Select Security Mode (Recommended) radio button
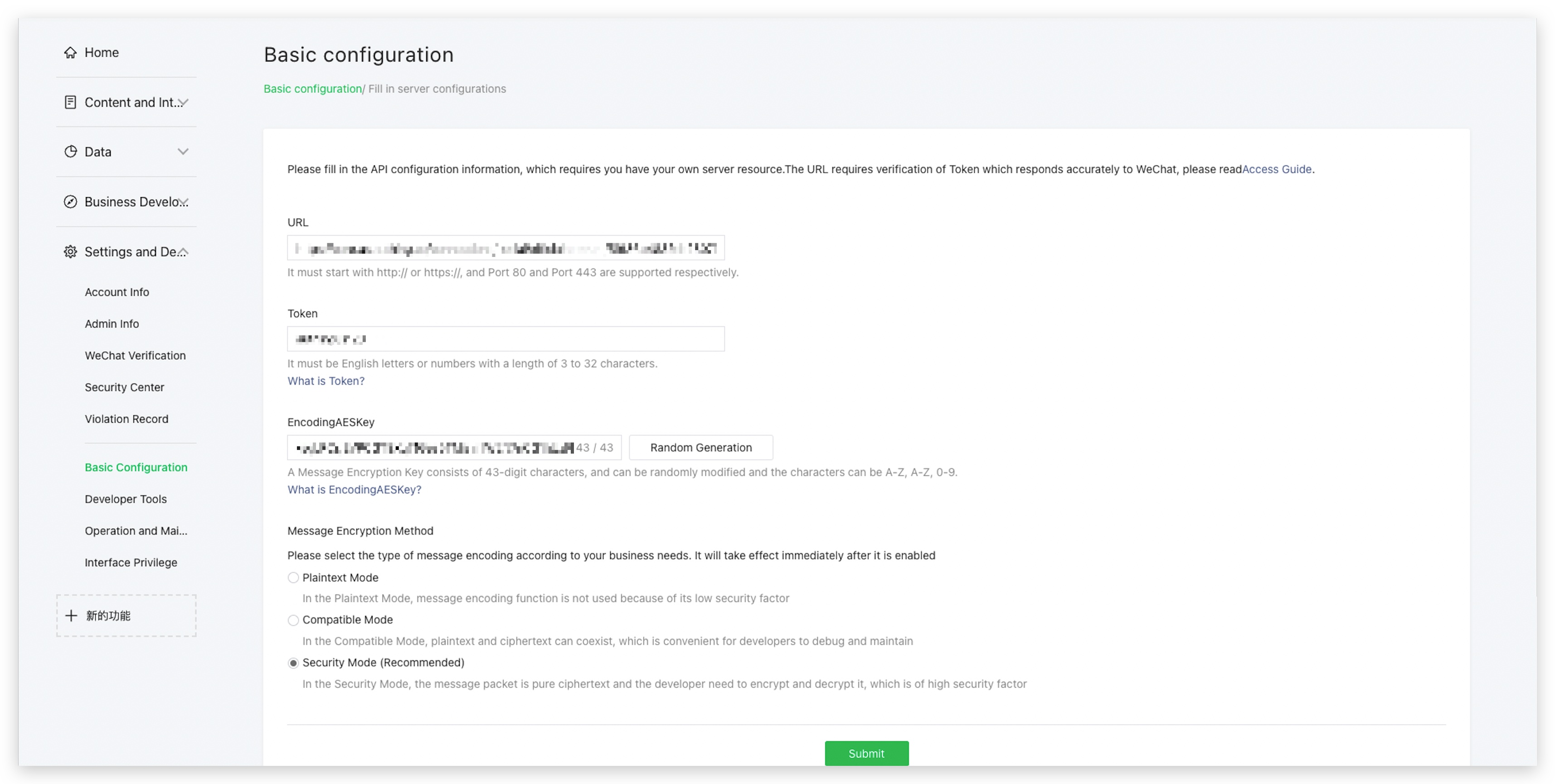 tap(293, 663)
